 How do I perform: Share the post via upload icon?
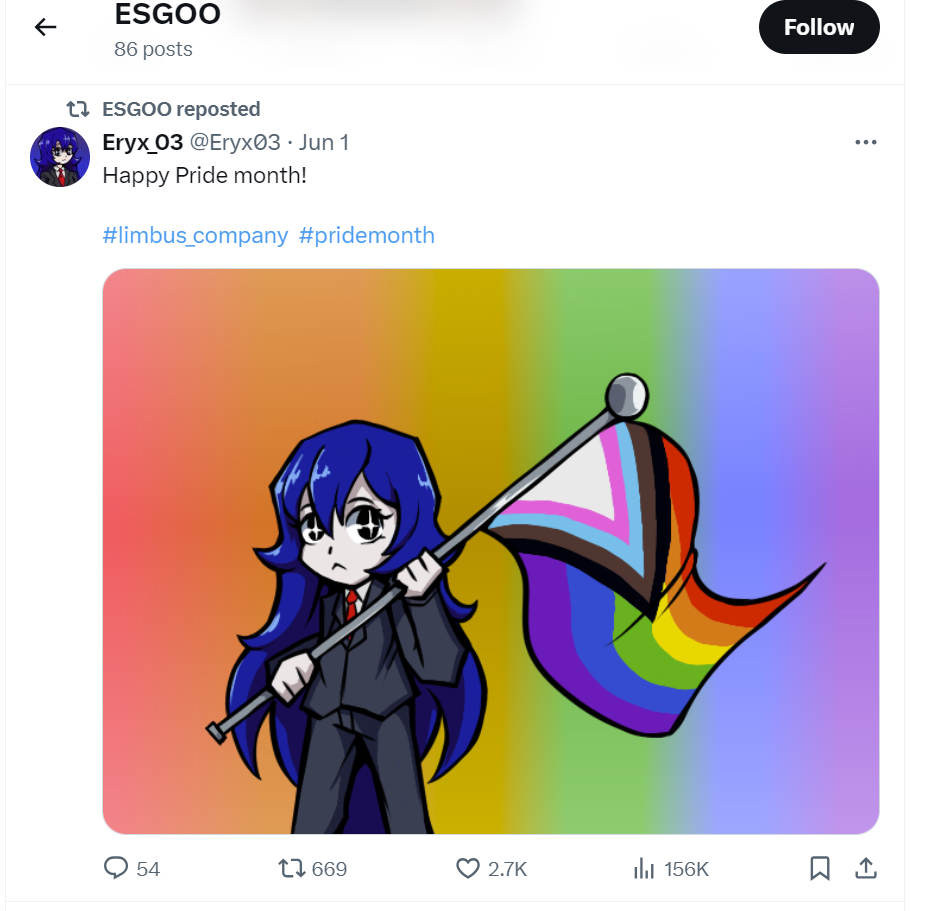tap(866, 868)
